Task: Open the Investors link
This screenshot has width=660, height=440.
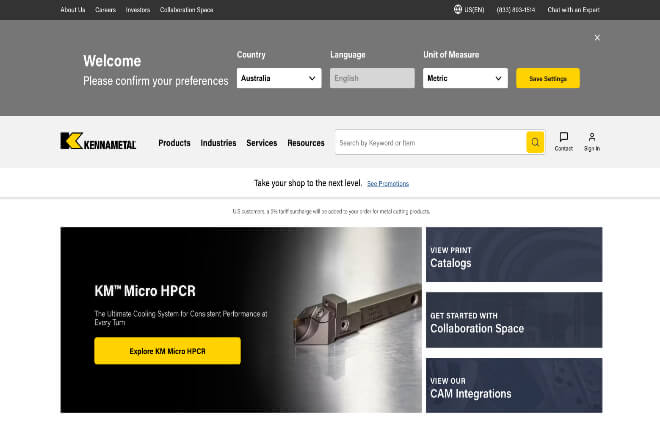Action: [x=138, y=10]
